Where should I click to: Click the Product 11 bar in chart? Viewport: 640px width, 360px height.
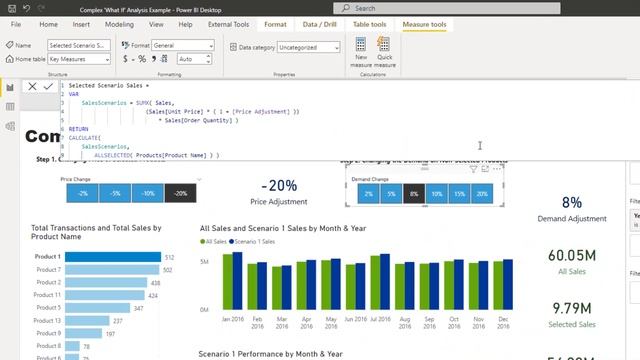[105, 295]
